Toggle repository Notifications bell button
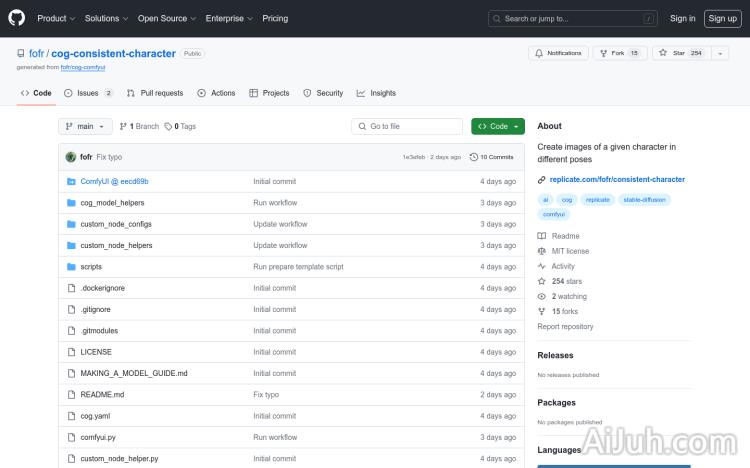The width and height of the screenshot is (750, 468). click(x=559, y=53)
